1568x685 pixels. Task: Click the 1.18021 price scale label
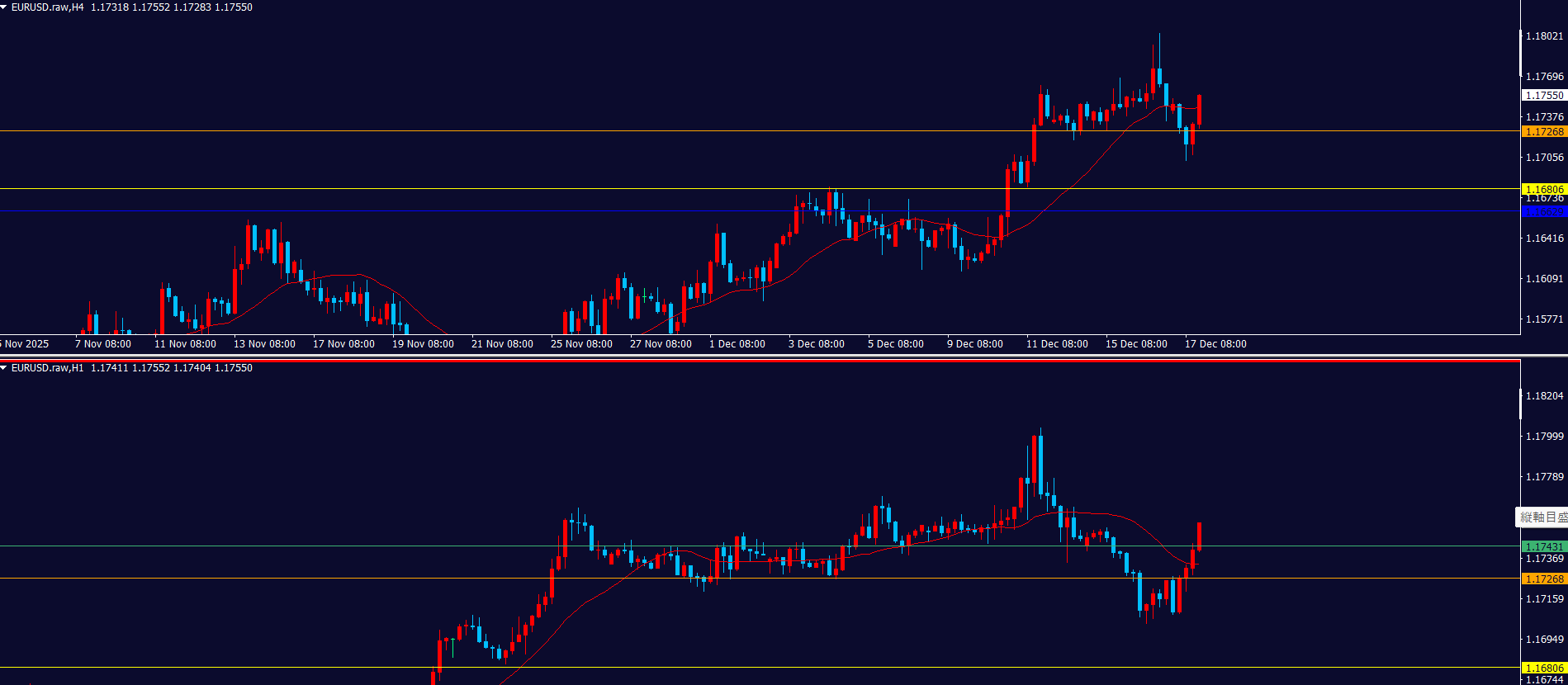click(1543, 36)
